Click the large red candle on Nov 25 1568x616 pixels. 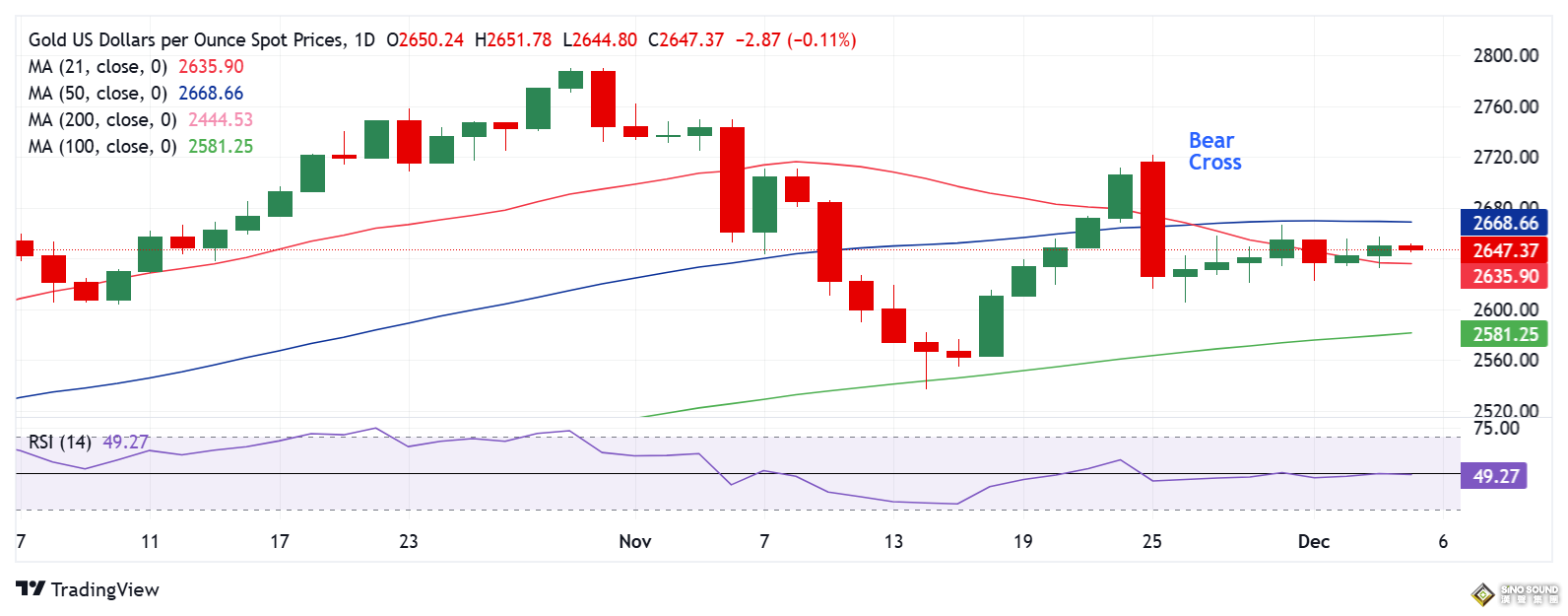[x=1152, y=220]
